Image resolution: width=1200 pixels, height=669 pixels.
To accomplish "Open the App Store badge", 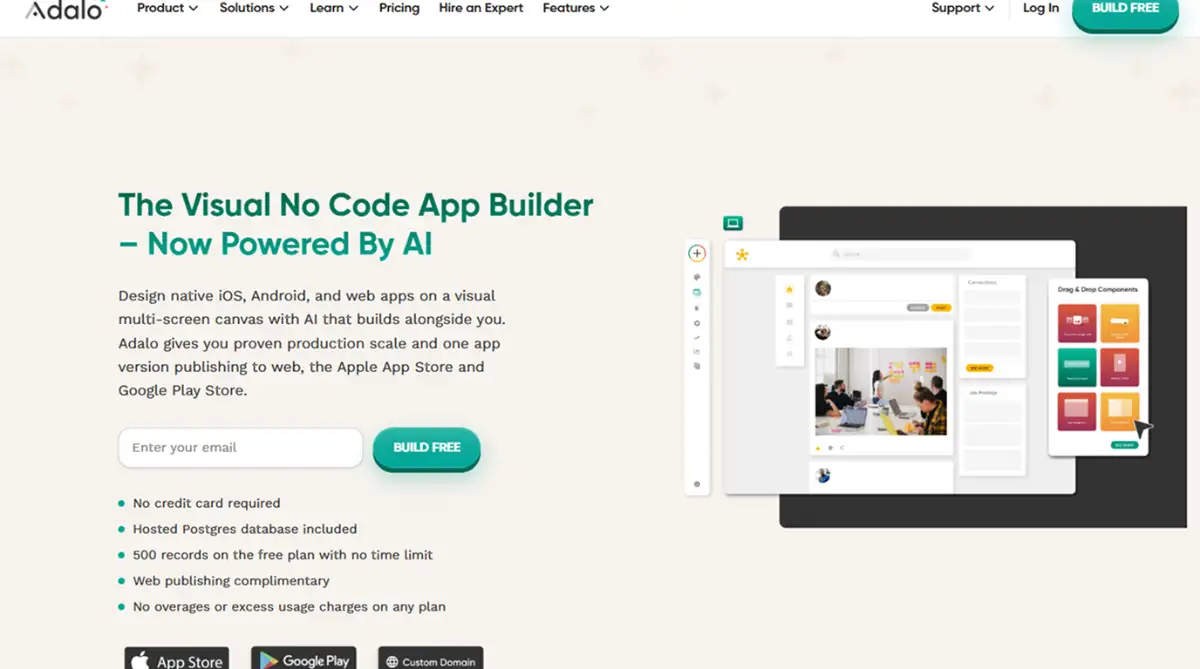I will (x=176, y=659).
